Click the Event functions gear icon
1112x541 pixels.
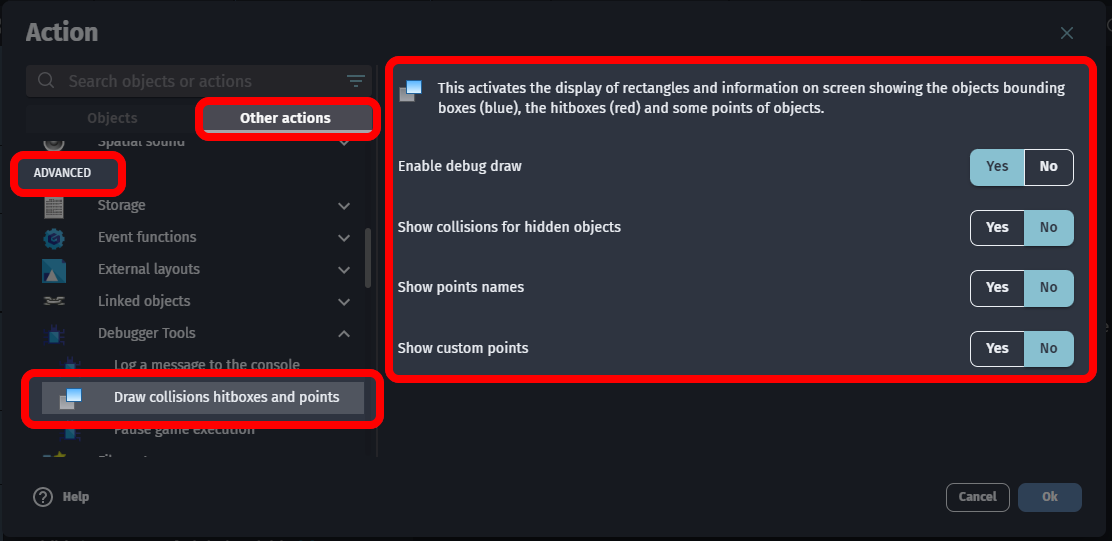54,238
